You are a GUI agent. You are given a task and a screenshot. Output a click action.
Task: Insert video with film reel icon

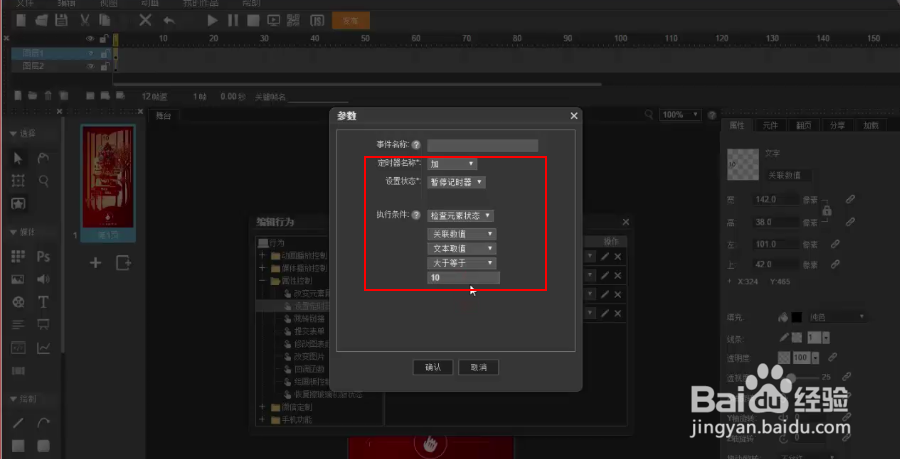coord(18,302)
